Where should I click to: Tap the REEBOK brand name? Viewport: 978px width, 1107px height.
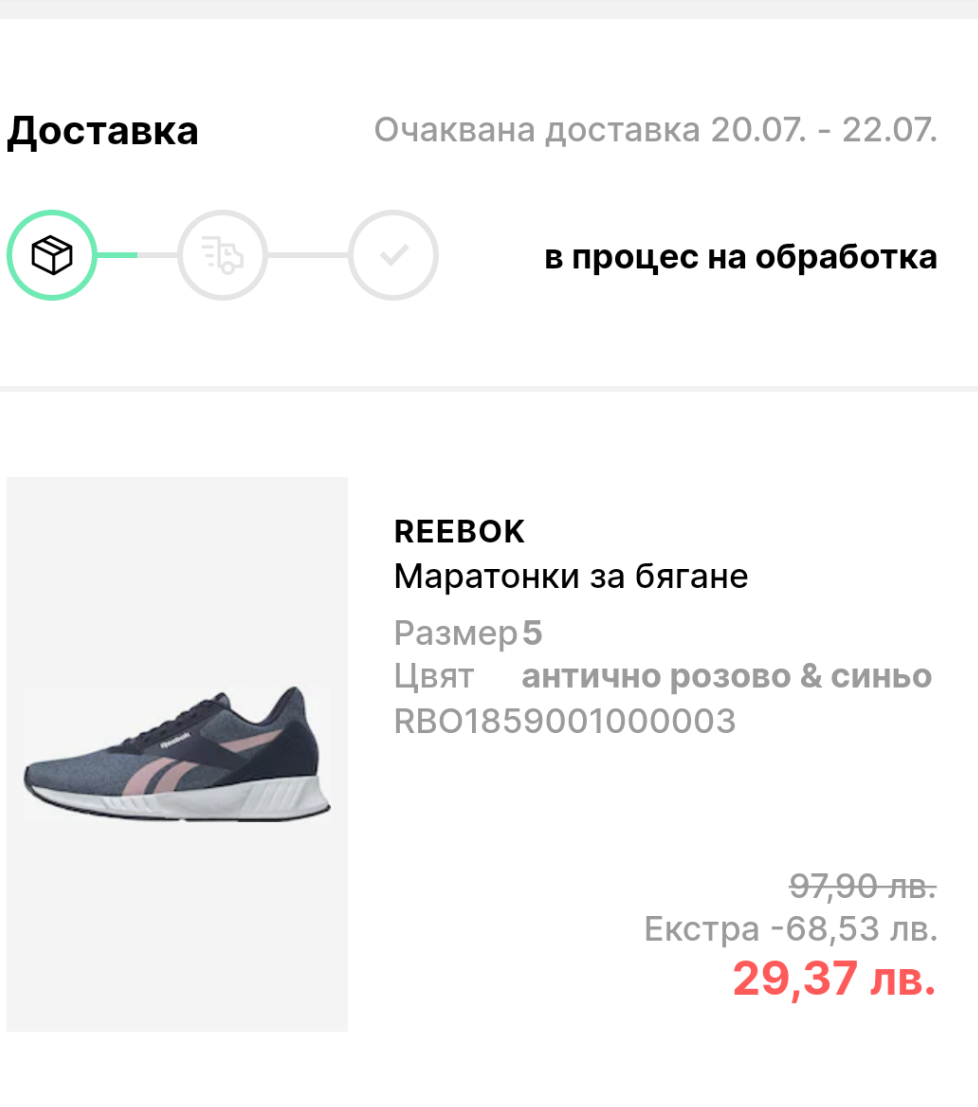[x=459, y=532]
